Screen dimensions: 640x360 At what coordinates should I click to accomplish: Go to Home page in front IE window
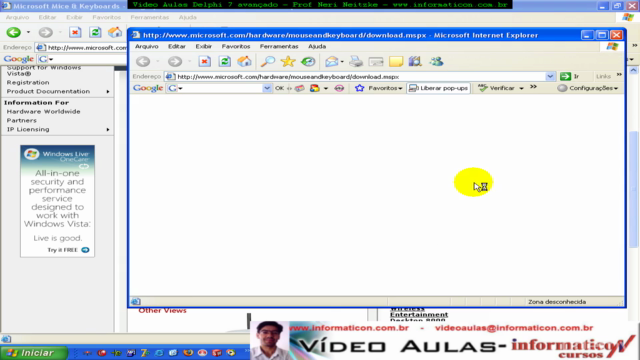click(x=244, y=62)
